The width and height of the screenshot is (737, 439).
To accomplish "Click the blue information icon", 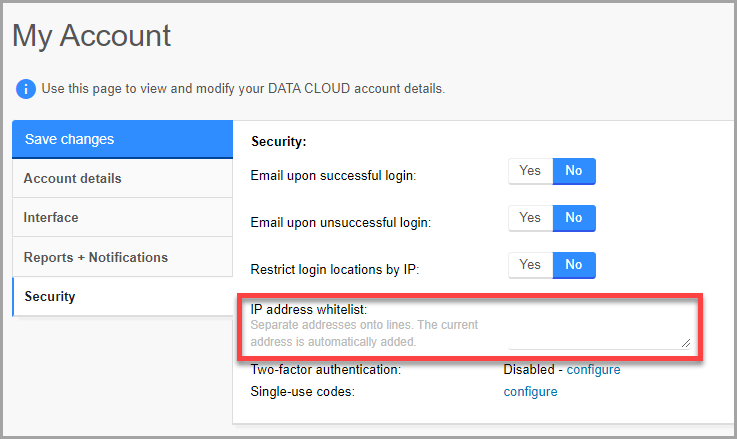I will click(26, 89).
